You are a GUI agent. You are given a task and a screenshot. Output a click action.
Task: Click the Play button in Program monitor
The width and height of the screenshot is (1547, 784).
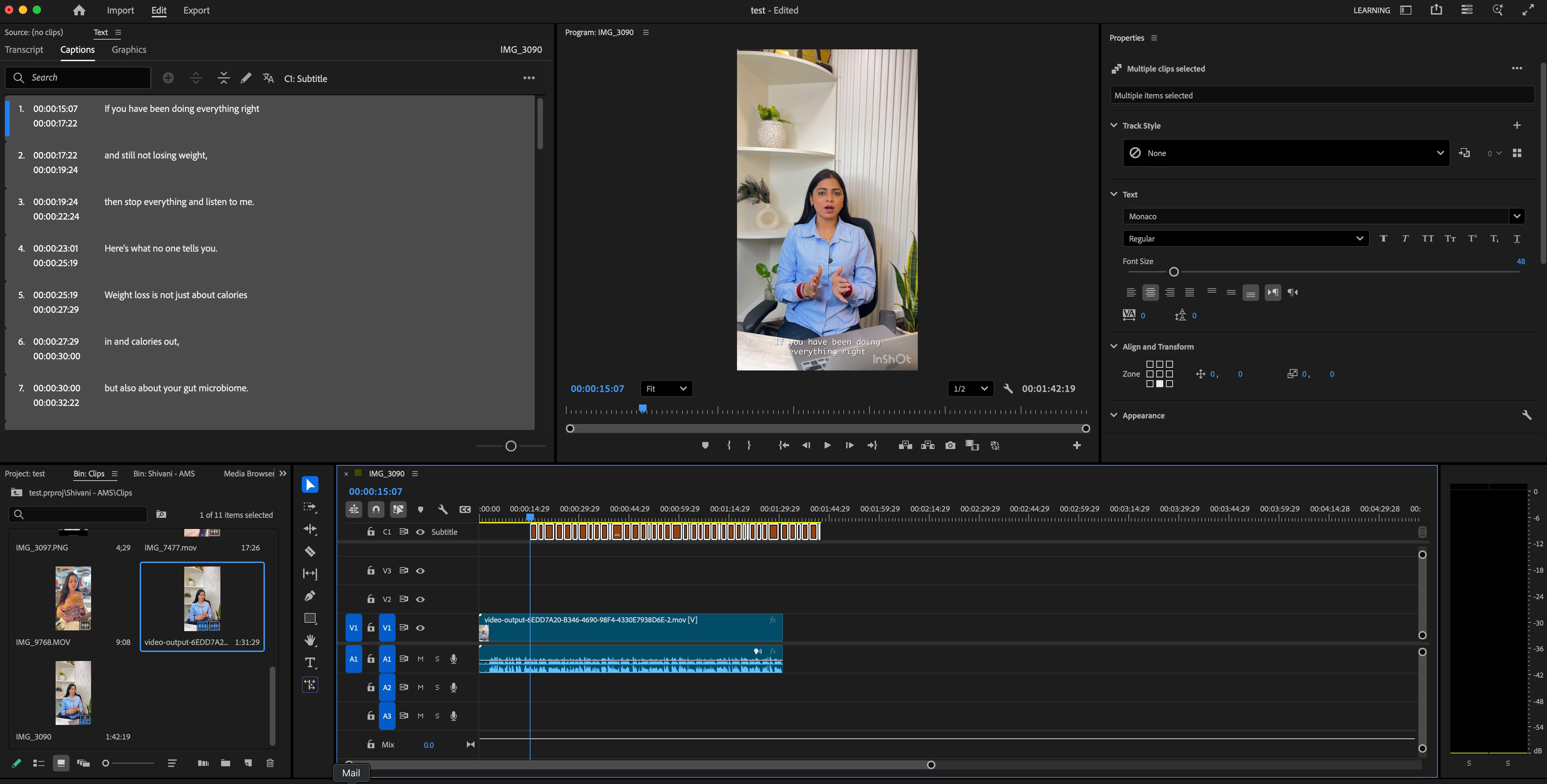pos(827,446)
